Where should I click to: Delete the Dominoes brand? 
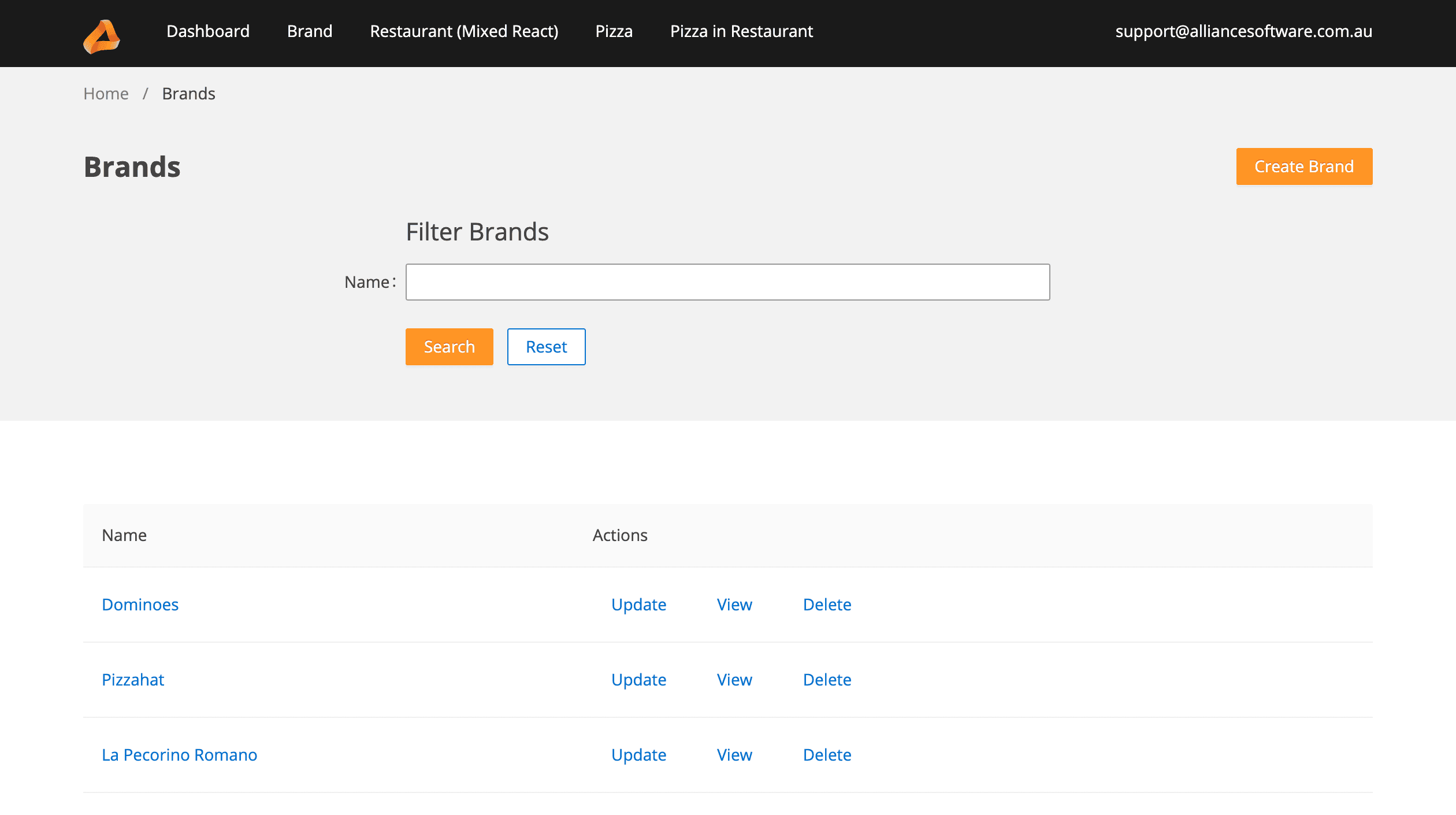click(827, 605)
